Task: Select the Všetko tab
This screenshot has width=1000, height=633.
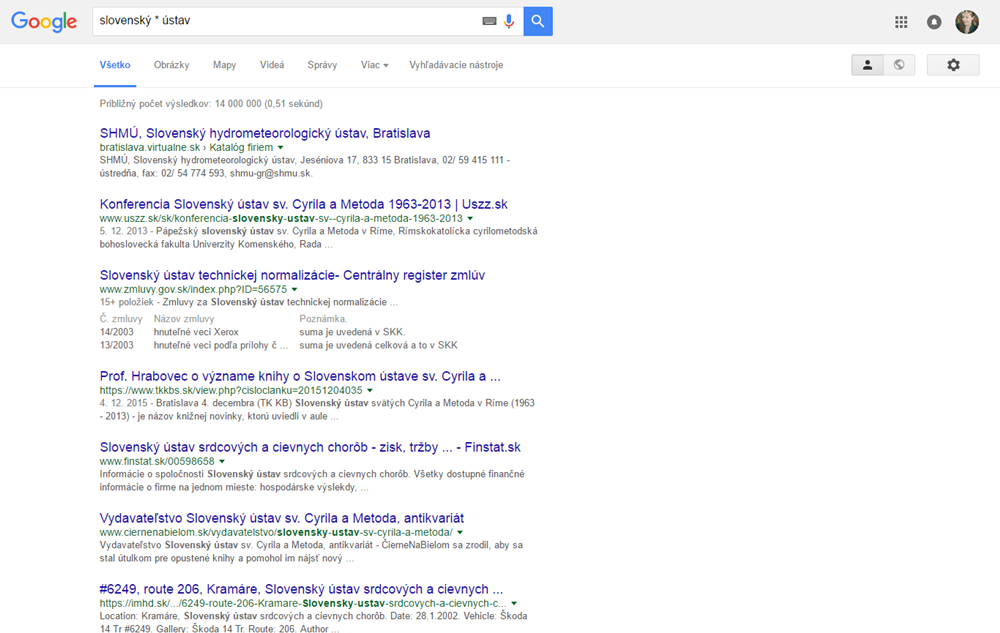Action: (115, 65)
